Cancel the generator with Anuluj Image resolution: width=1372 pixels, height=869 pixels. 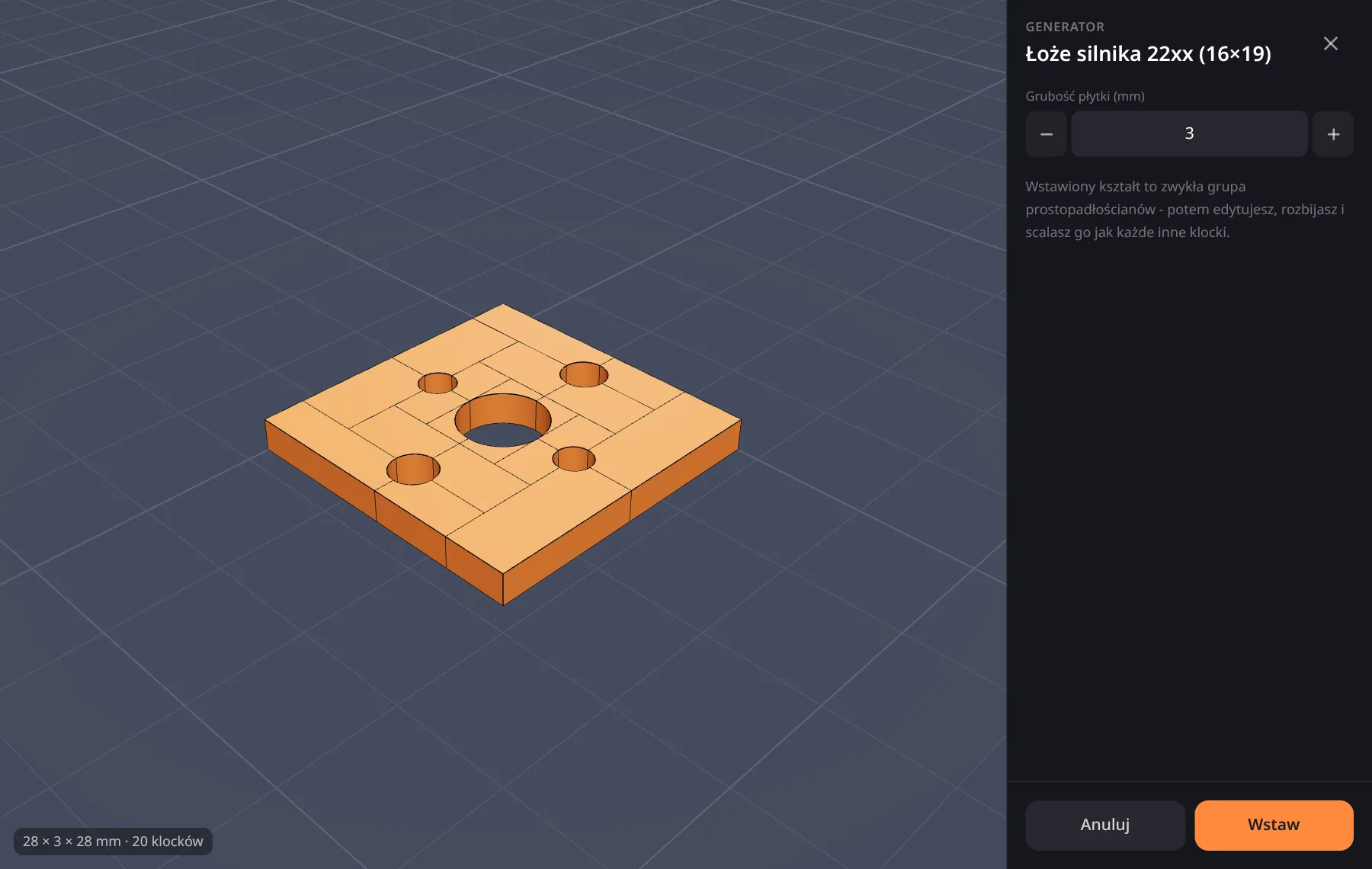[1104, 825]
